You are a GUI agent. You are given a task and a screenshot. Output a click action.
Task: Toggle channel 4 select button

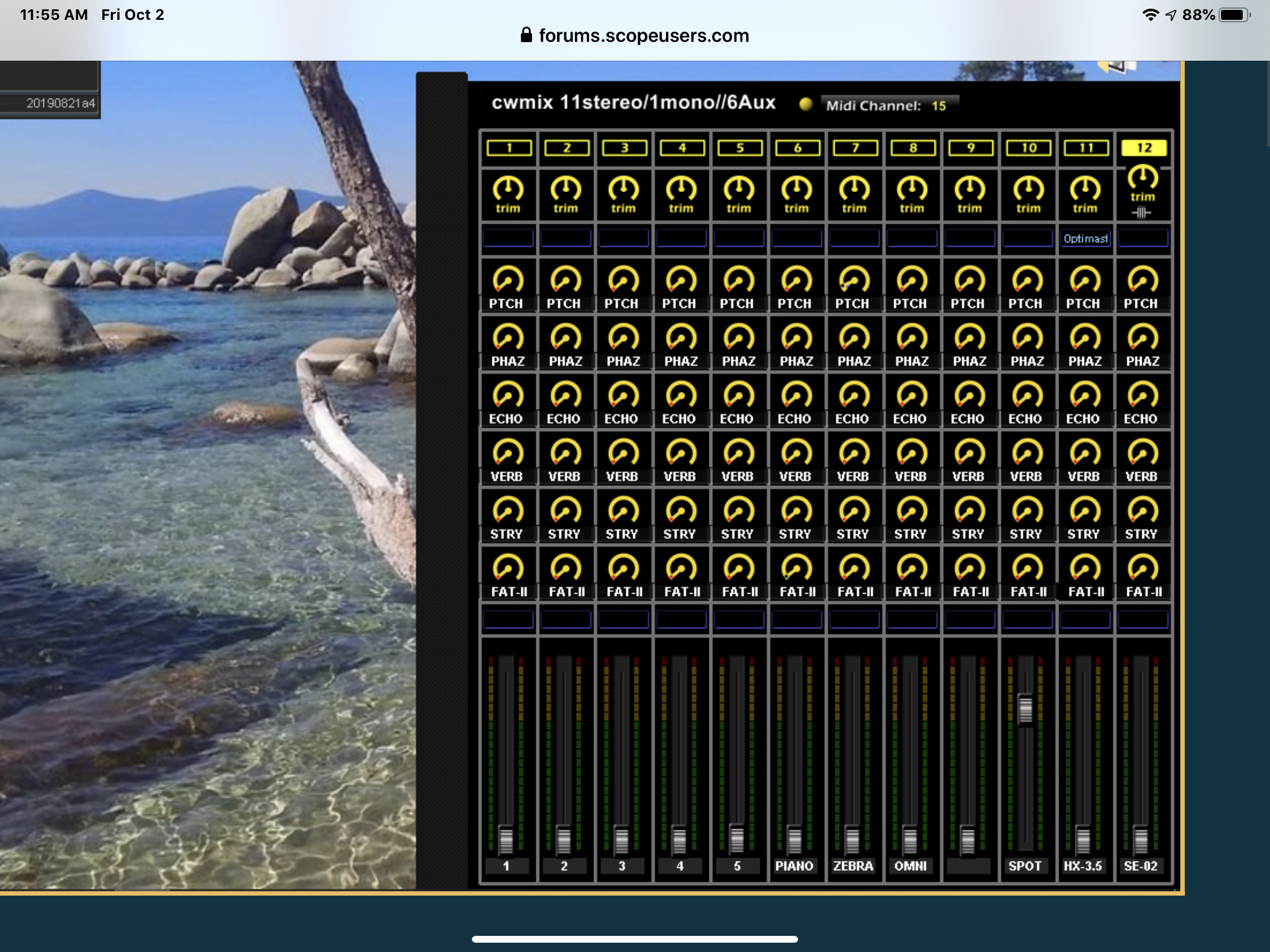682,148
